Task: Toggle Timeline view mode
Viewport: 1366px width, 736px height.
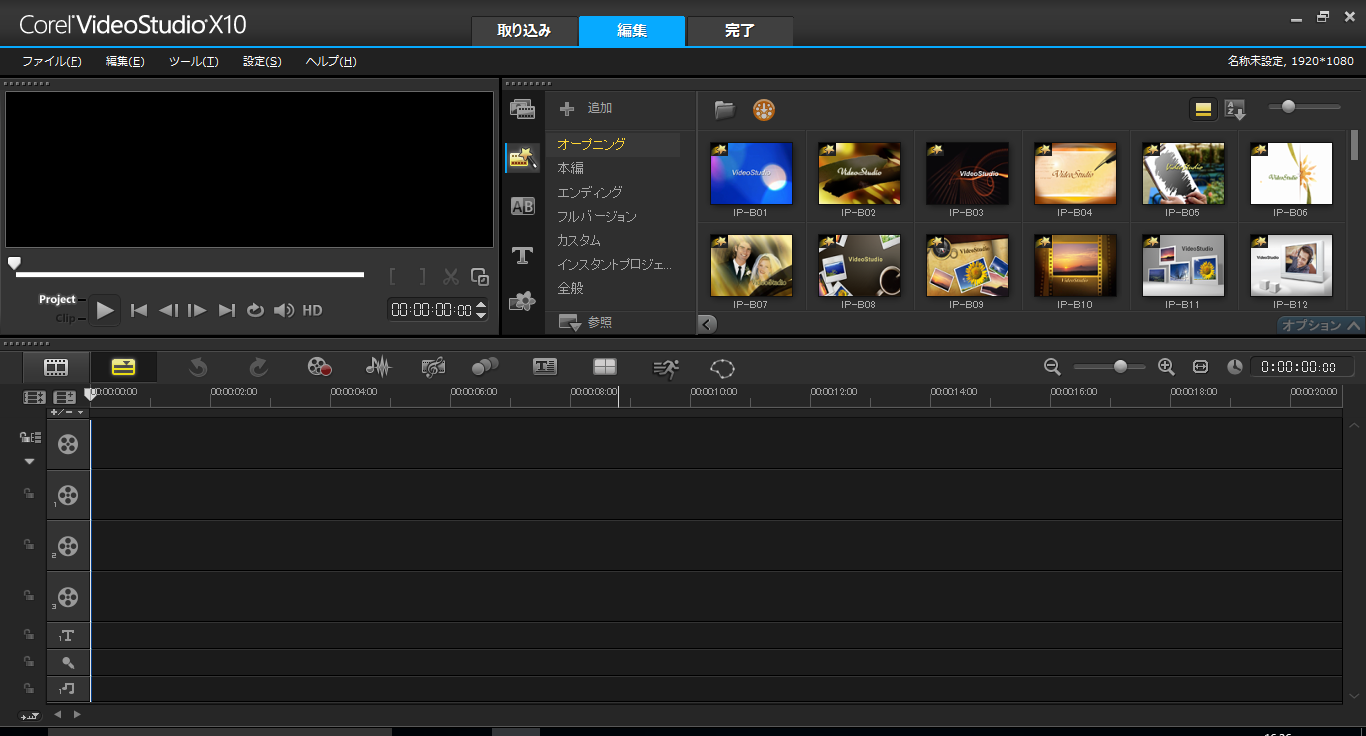Action: 123,367
